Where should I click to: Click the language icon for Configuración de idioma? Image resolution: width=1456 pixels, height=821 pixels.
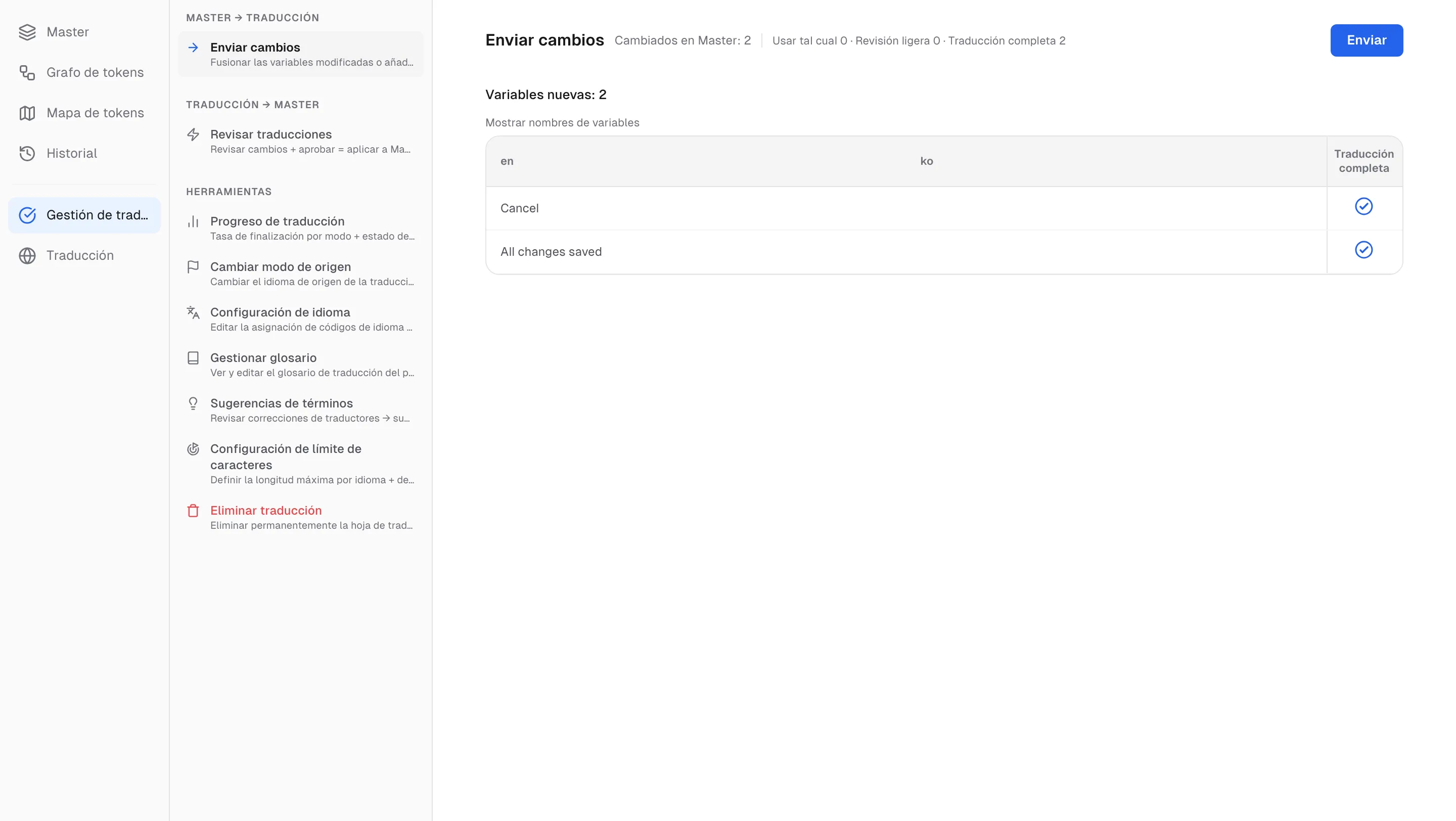click(x=193, y=312)
